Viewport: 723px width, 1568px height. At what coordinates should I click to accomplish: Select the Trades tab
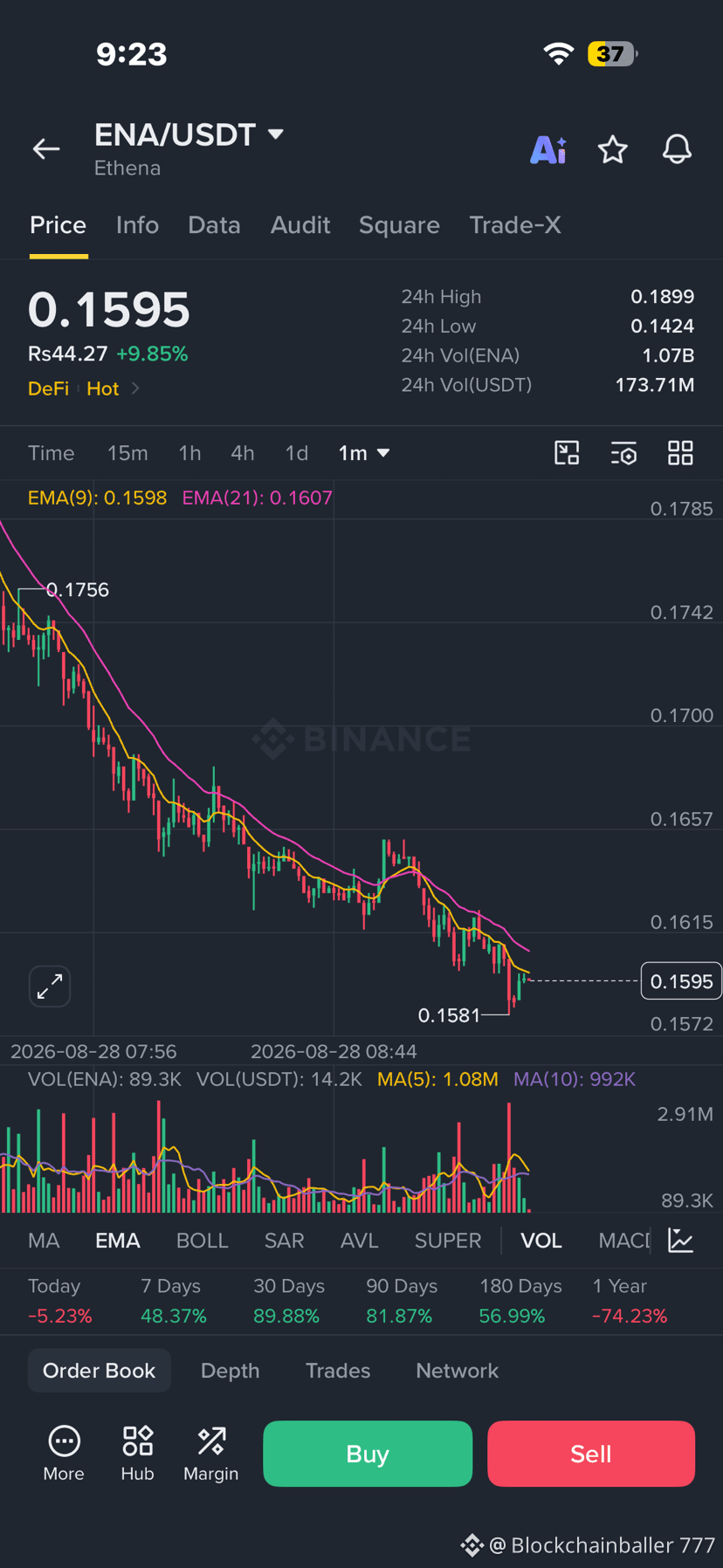click(338, 1371)
